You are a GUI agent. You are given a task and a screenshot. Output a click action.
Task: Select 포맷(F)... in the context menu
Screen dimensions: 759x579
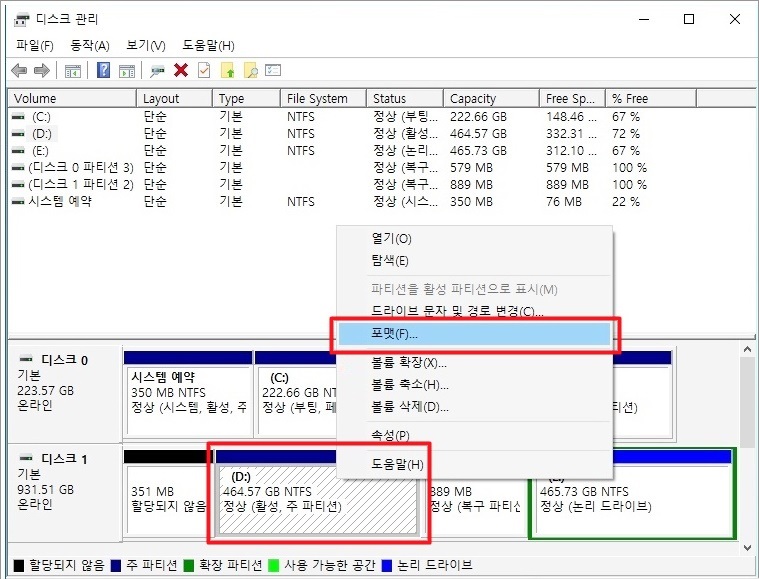pos(475,334)
